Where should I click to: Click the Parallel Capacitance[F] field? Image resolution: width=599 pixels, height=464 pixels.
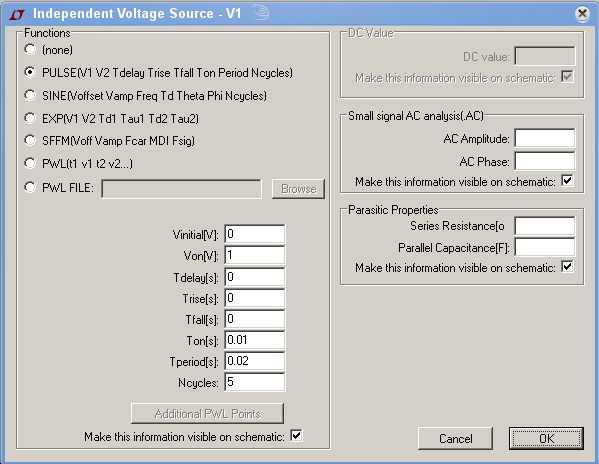tap(545, 247)
